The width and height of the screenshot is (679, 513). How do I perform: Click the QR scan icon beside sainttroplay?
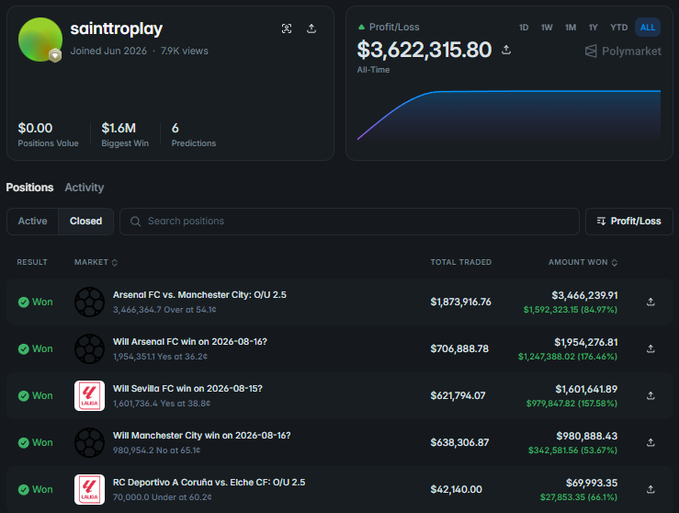tap(286, 29)
